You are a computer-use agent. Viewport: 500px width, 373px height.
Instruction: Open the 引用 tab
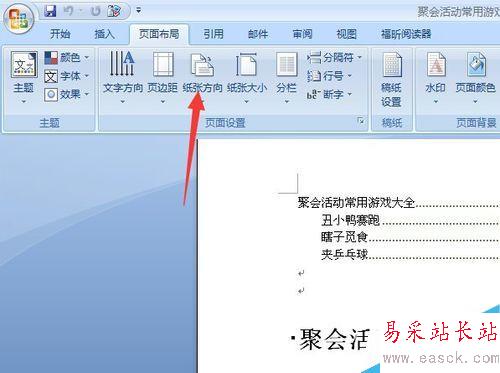click(214, 34)
